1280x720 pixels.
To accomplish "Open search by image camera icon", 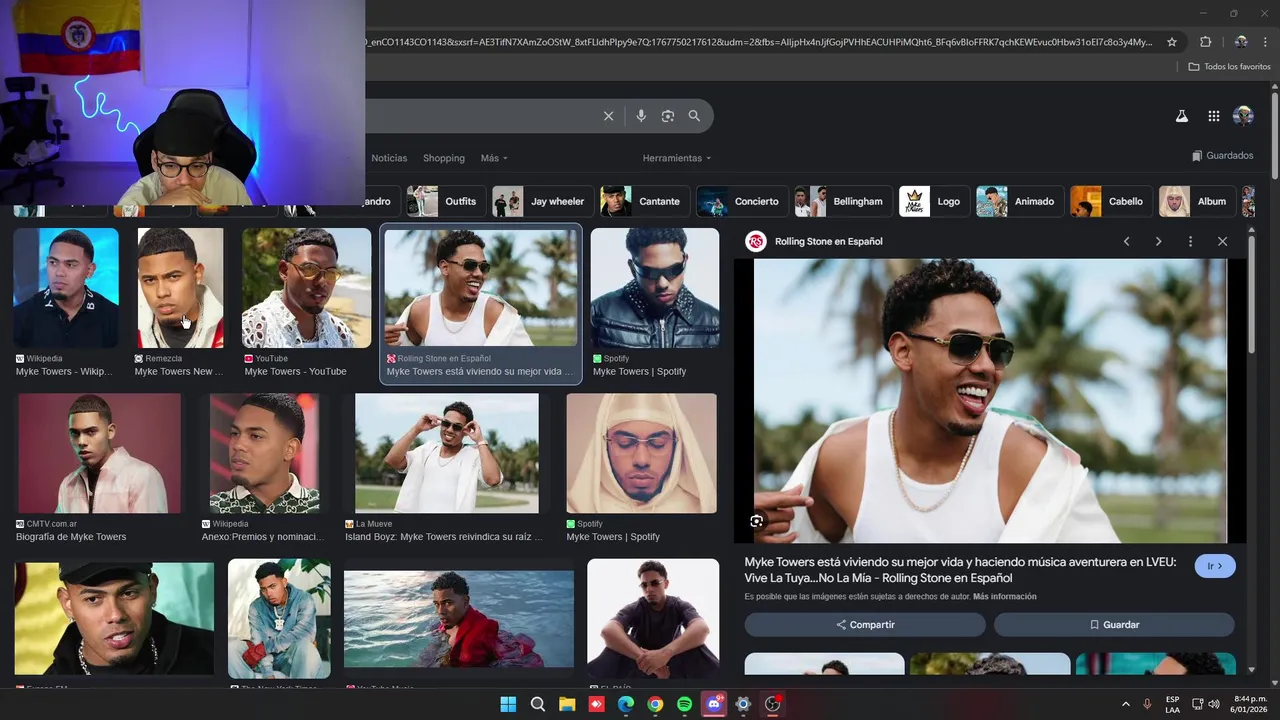I will pos(668,116).
